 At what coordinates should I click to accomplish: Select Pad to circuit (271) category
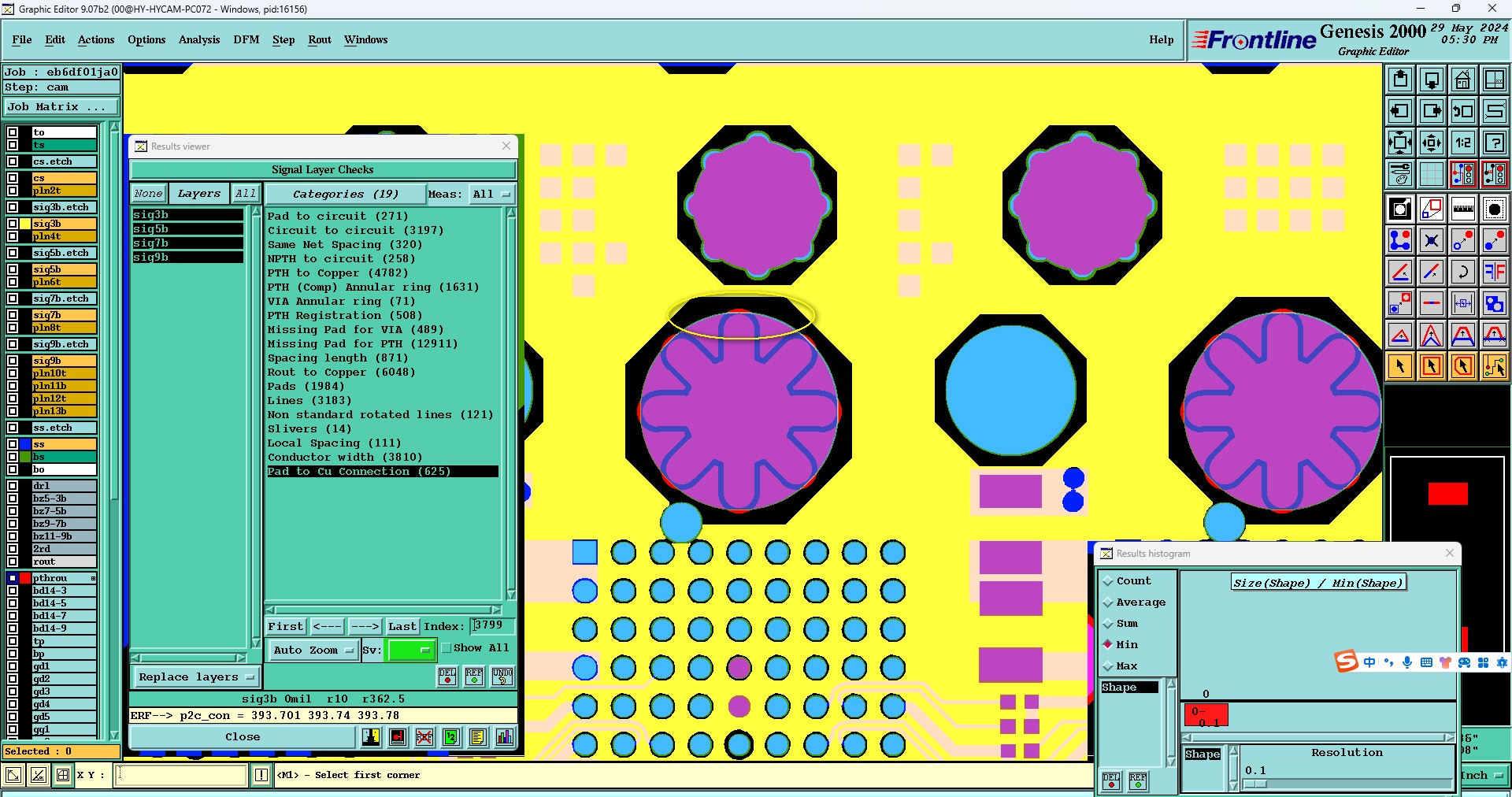338,216
